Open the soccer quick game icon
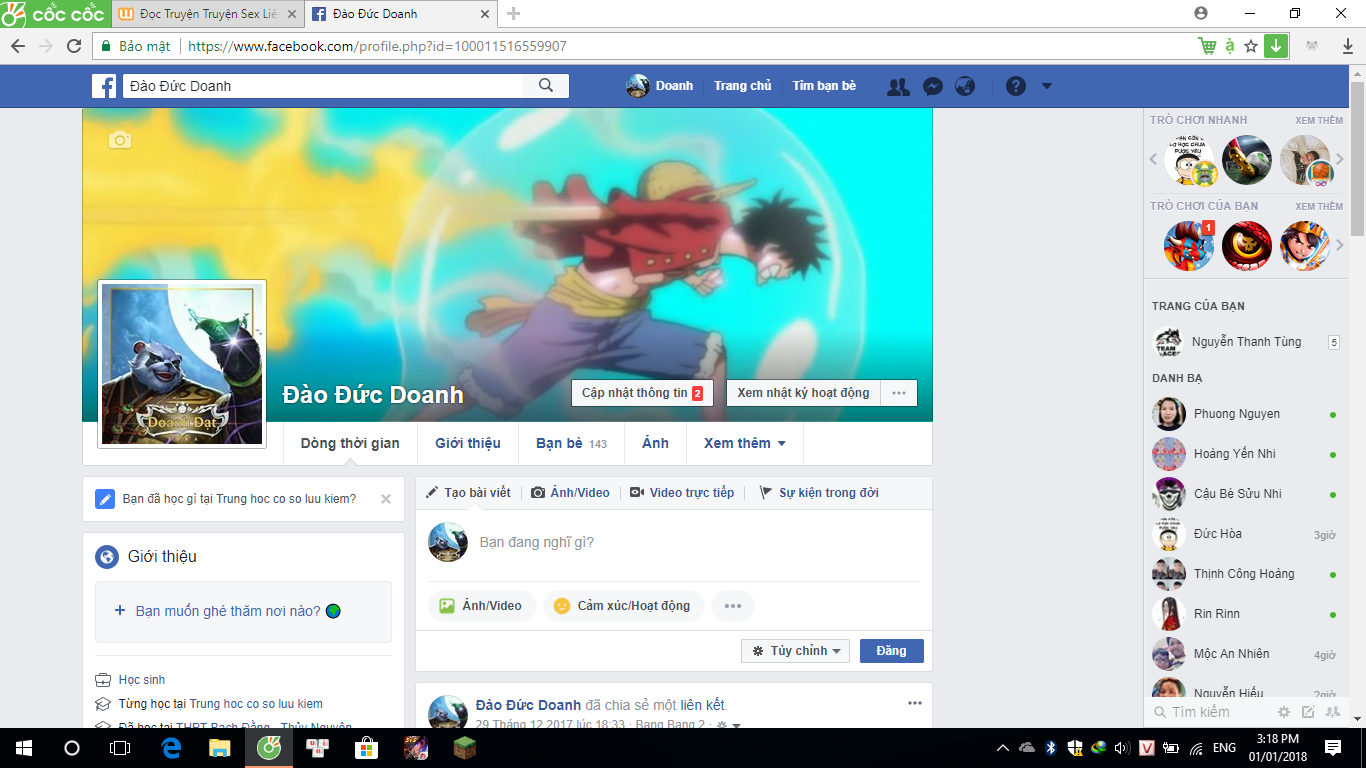Image resolution: width=1366 pixels, height=768 pixels. click(1247, 160)
